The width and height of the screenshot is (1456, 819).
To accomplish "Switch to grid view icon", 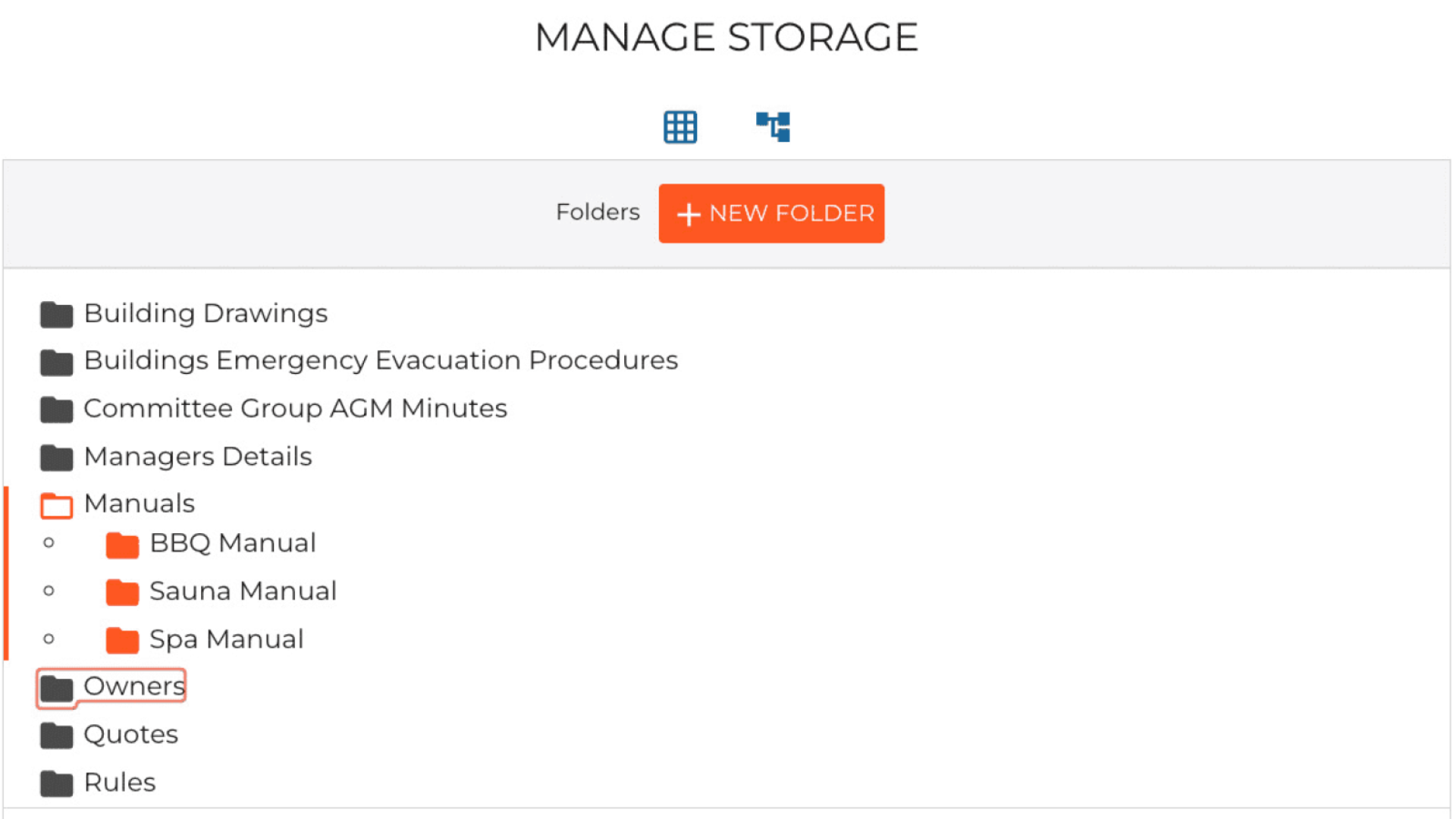I will pos(680,127).
